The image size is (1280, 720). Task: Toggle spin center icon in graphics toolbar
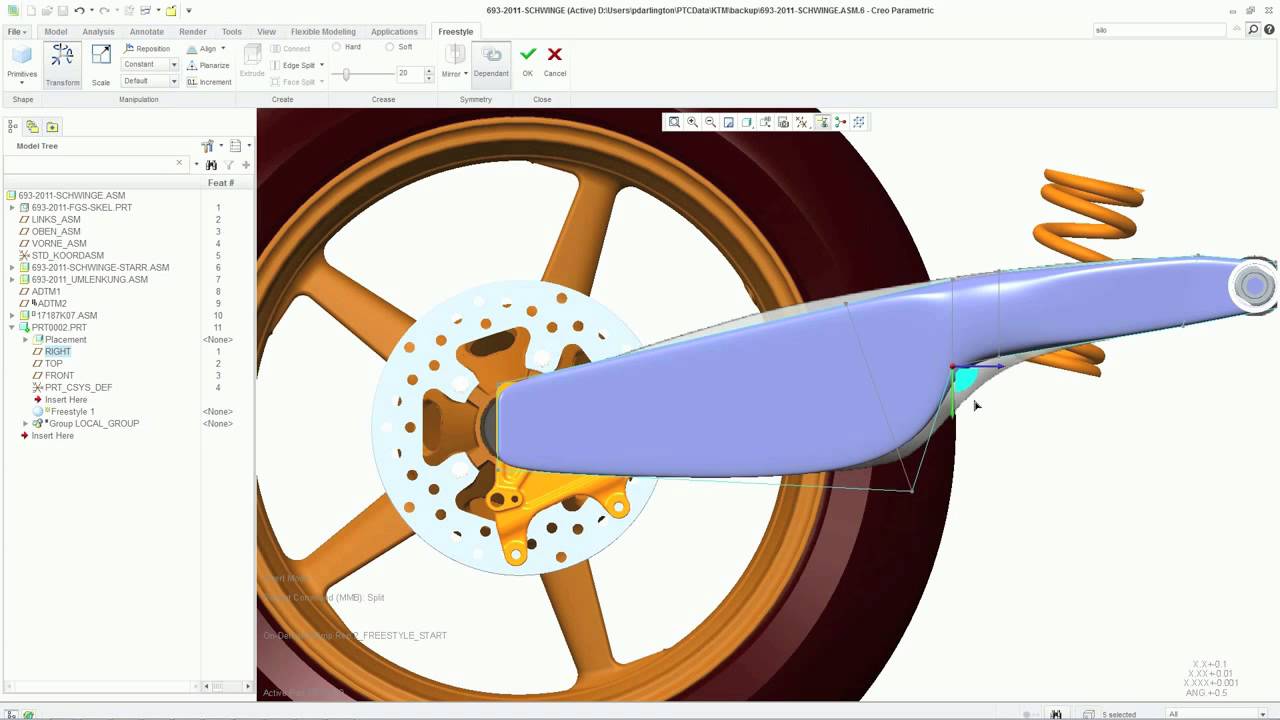(841, 122)
